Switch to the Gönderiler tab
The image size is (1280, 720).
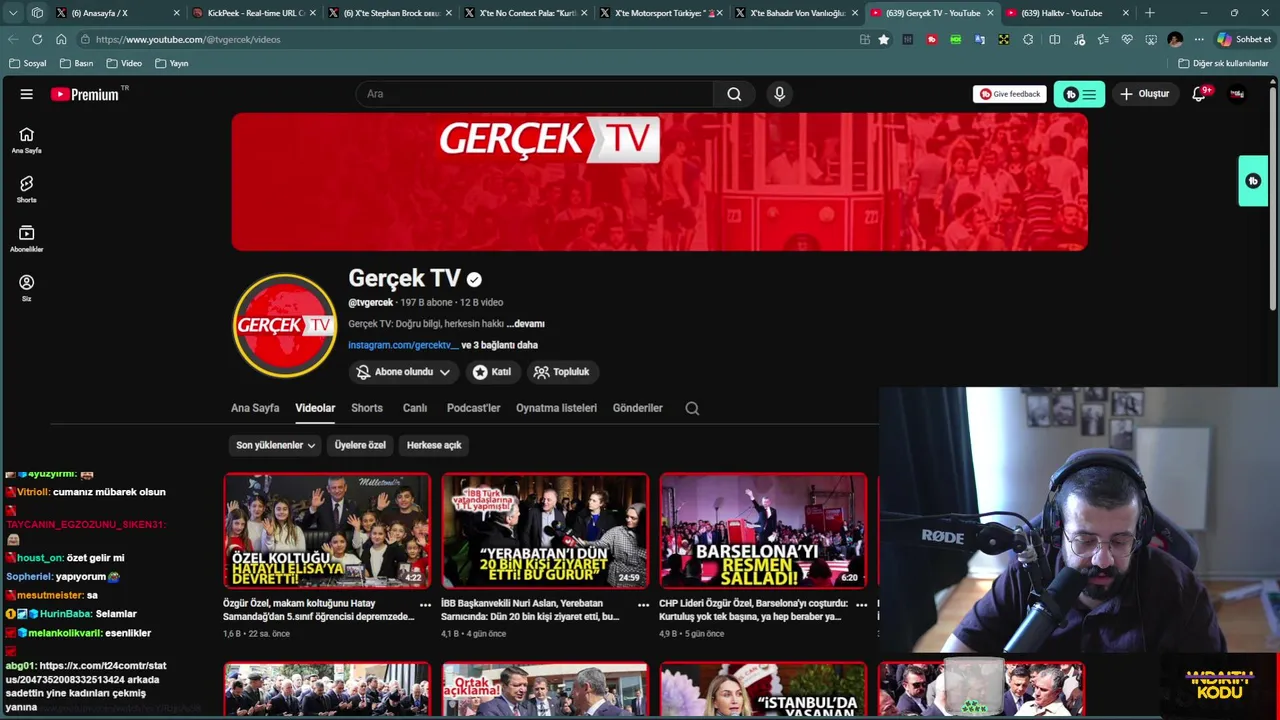638,408
